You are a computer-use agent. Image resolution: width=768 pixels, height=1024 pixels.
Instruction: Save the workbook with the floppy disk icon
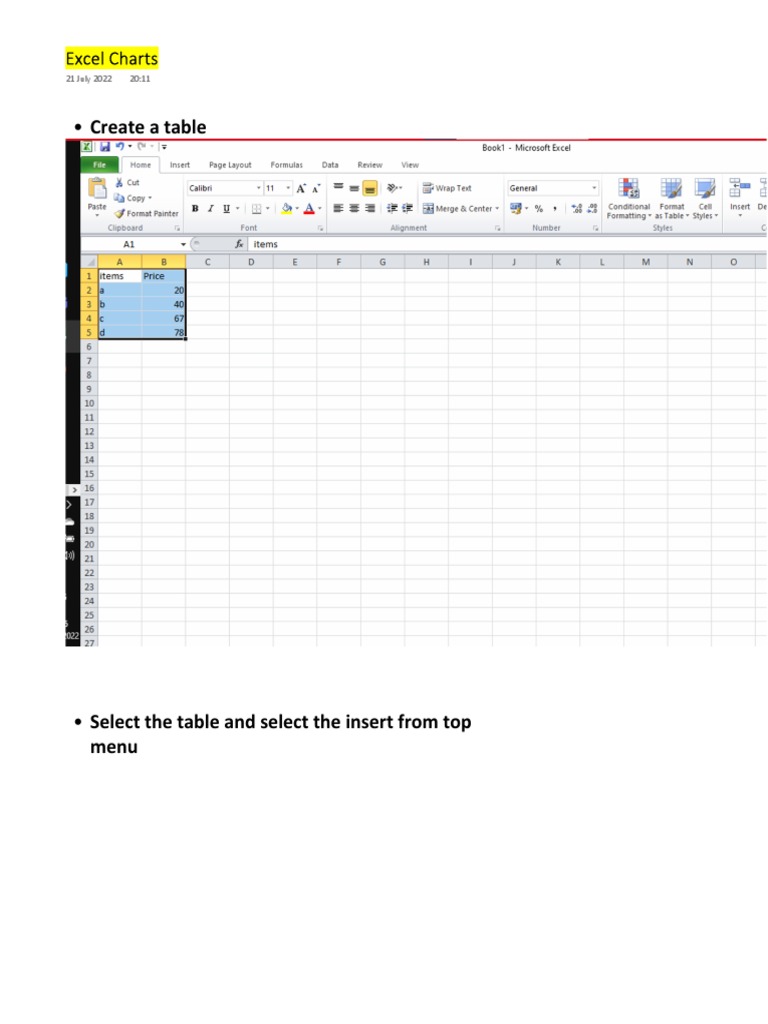point(105,147)
